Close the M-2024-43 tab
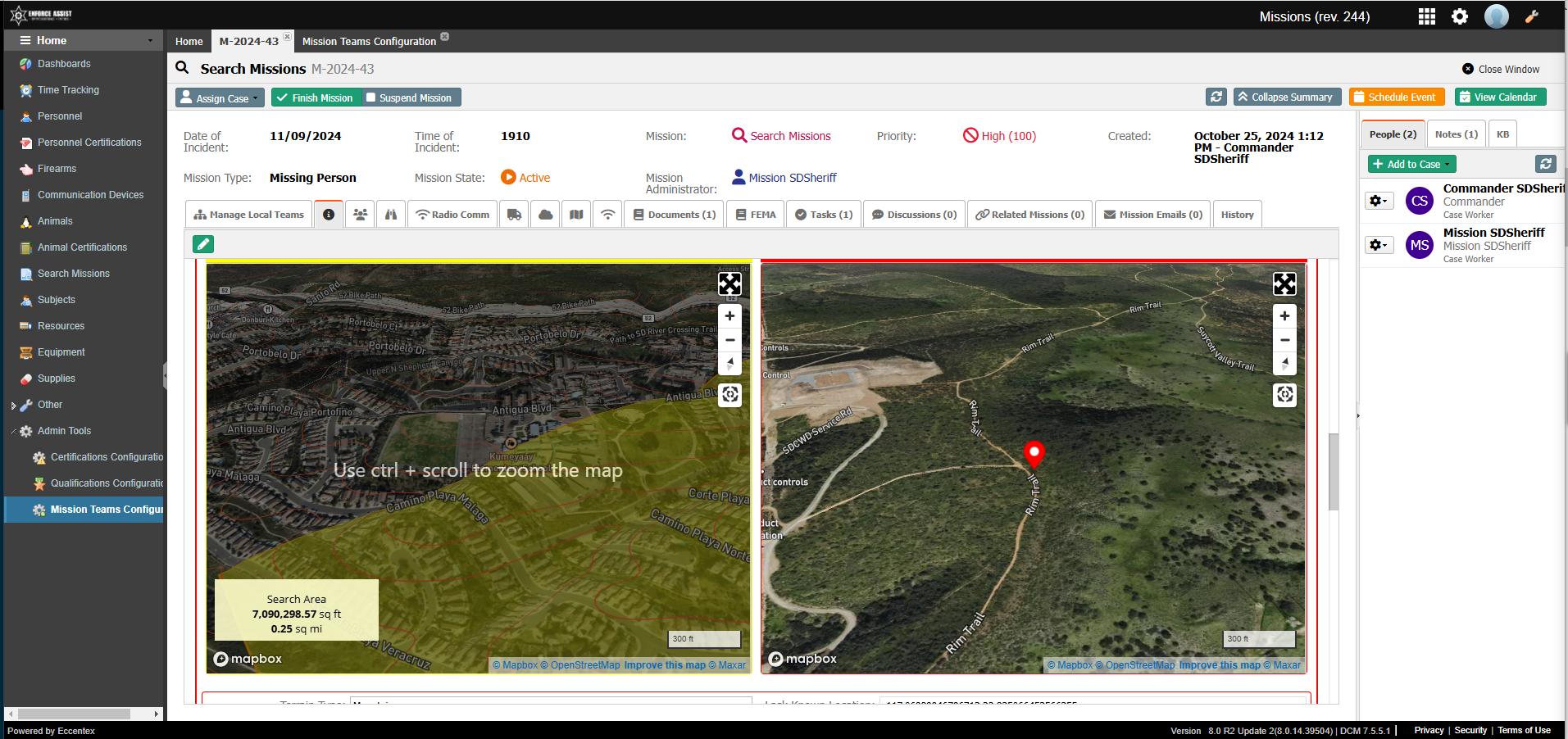Screen dimensions: 1568x739 pos(288,37)
